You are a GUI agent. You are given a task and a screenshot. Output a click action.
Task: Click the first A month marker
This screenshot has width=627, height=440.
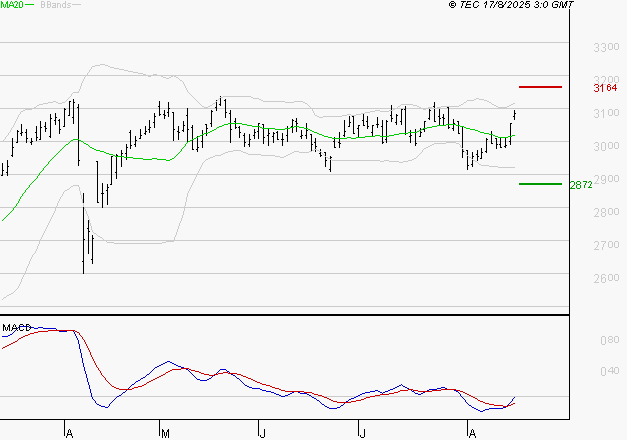pyautogui.click(x=69, y=434)
